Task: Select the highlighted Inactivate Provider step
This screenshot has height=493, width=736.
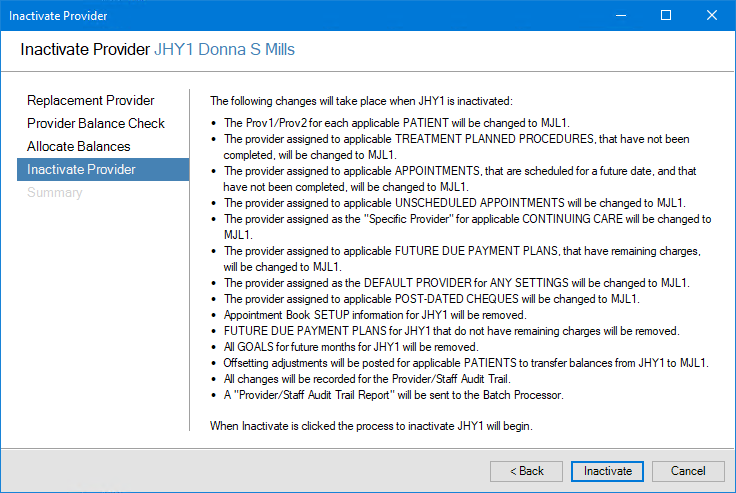Action: [81, 170]
